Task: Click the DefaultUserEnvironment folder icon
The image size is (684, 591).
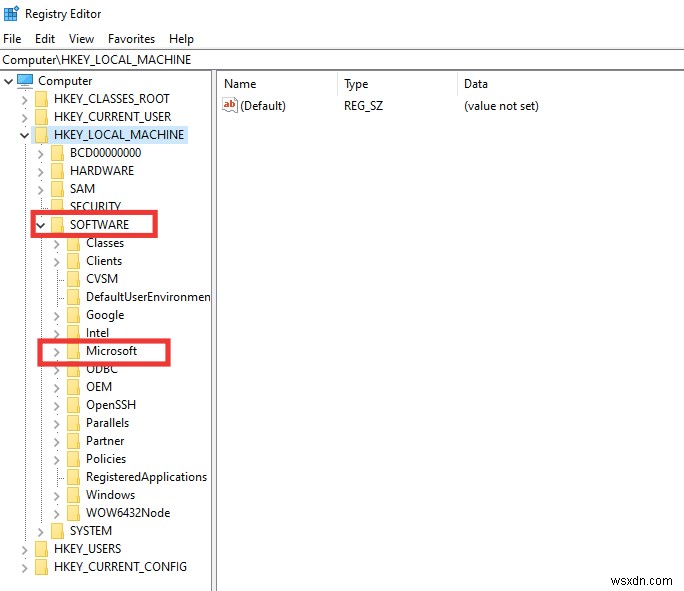Action: point(74,297)
